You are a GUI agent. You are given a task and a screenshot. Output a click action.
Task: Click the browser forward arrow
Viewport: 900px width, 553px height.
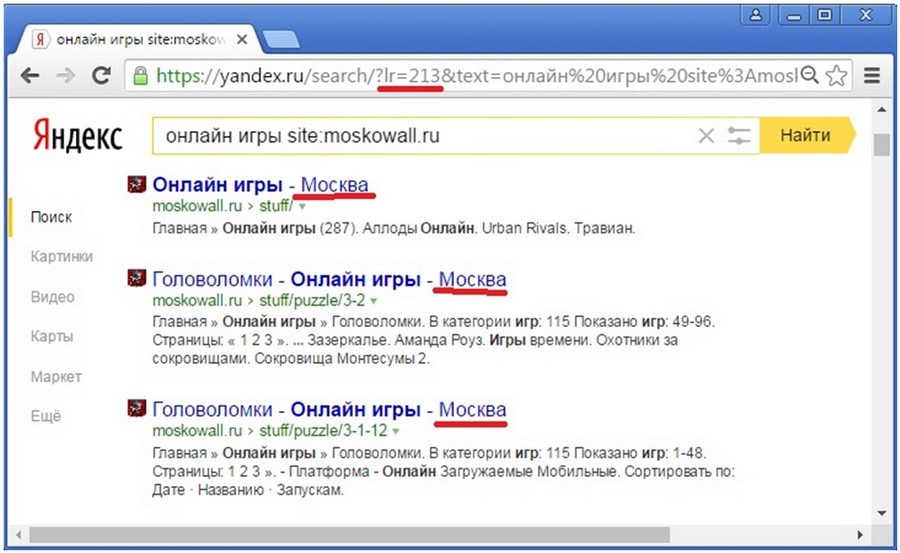coord(65,75)
